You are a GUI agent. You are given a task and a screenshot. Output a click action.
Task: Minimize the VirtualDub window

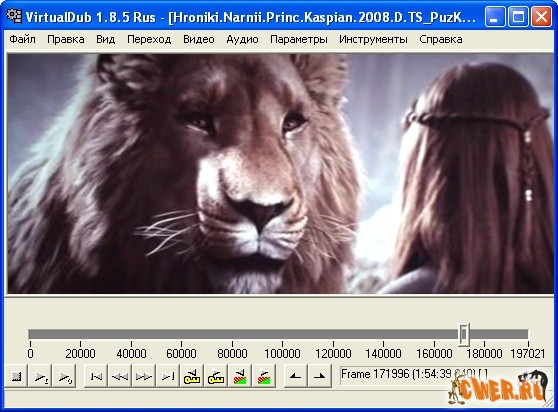tap(495, 17)
